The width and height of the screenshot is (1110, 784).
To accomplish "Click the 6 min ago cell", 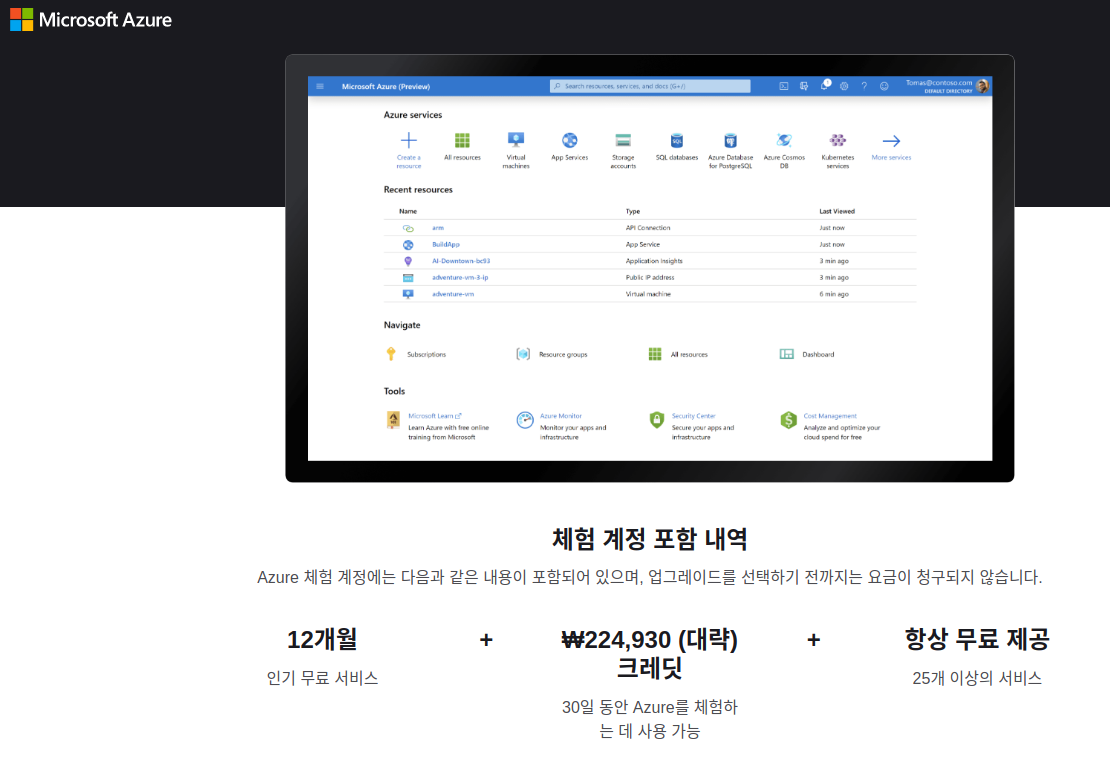I will click(x=834, y=294).
